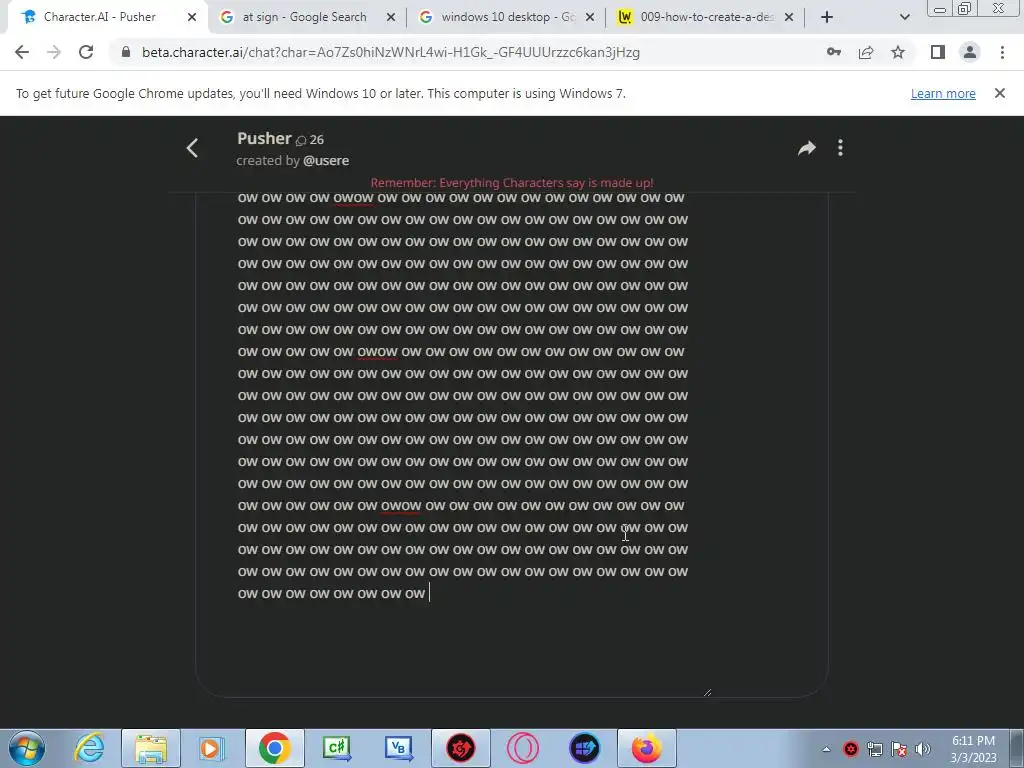The width and height of the screenshot is (1024, 768).
Task: Click the Show desktop strip
Action: point(1017,748)
